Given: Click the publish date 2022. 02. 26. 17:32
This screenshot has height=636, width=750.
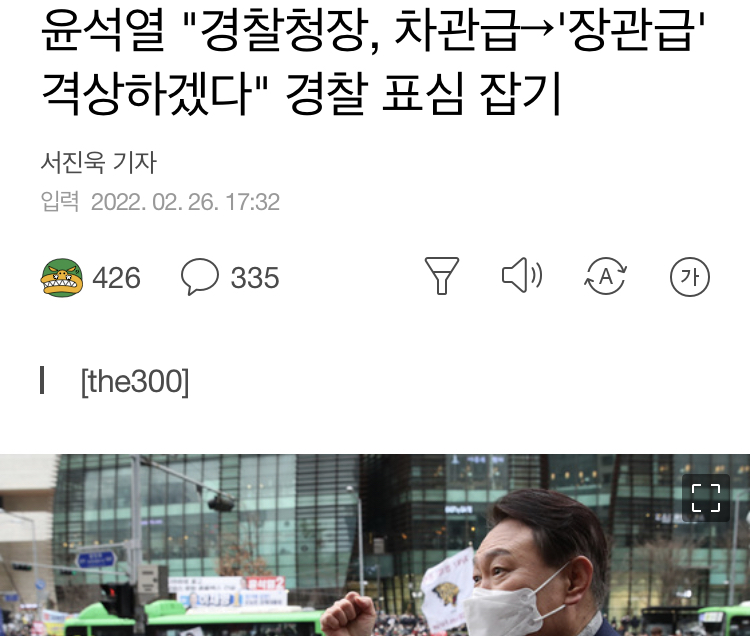Looking at the screenshot, I should (x=185, y=202).
